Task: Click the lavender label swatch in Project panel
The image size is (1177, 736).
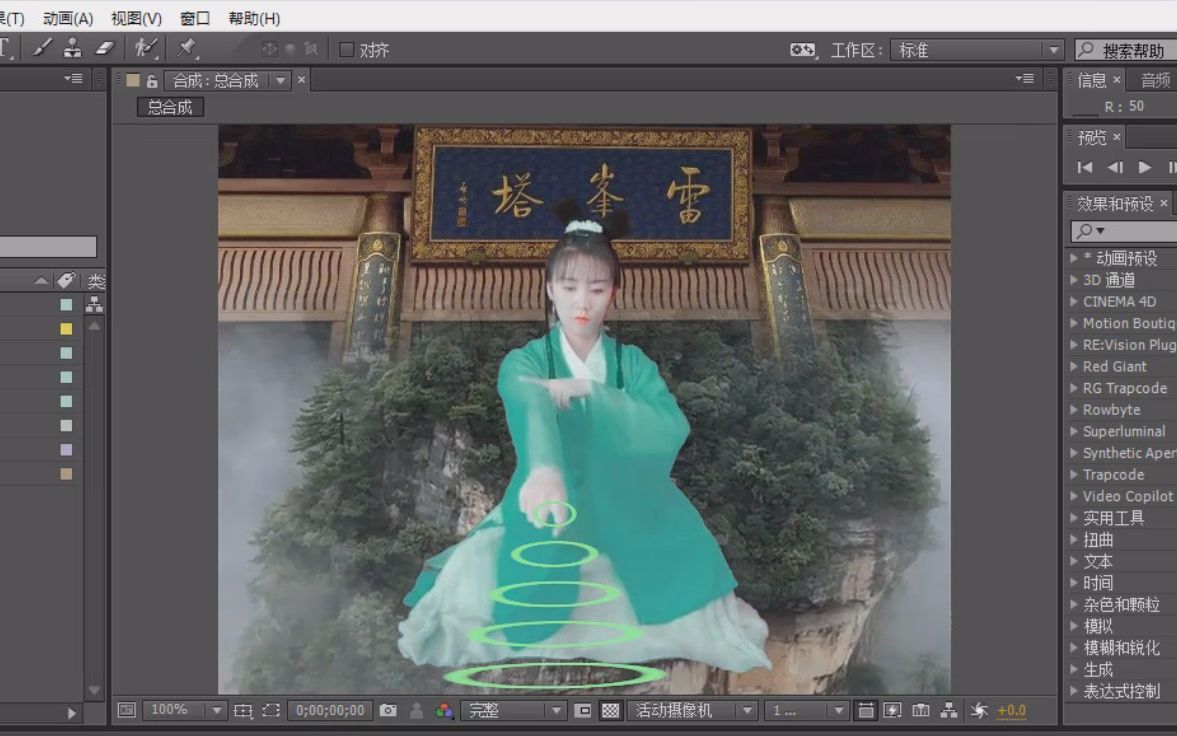Action: point(66,449)
